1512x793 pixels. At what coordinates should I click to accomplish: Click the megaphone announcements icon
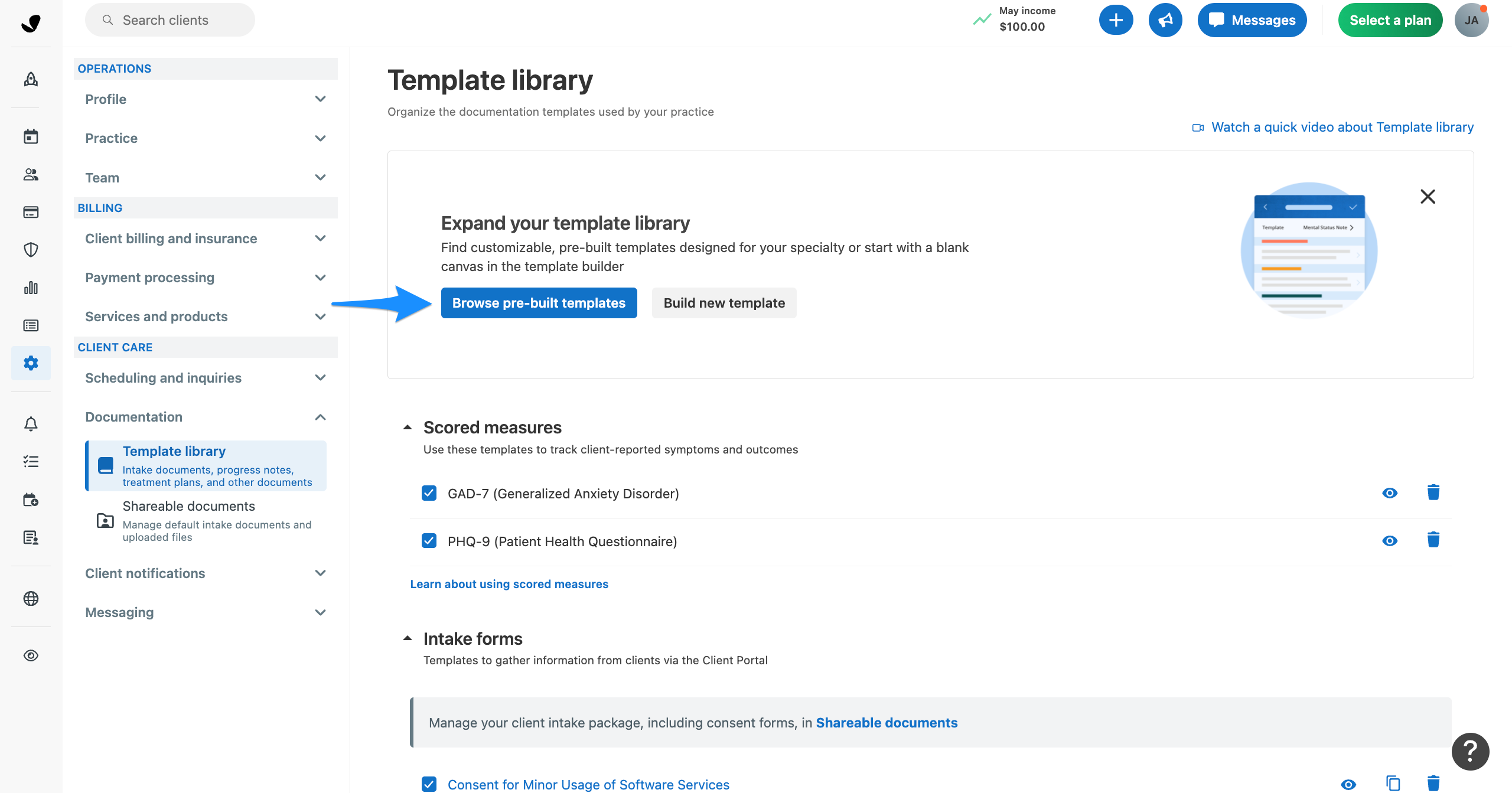[1165, 20]
